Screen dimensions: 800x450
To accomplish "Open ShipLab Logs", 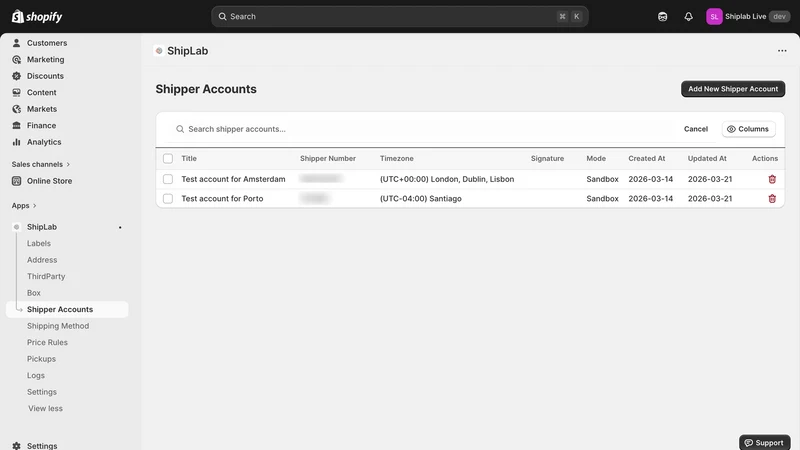I will pyautogui.click(x=36, y=376).
